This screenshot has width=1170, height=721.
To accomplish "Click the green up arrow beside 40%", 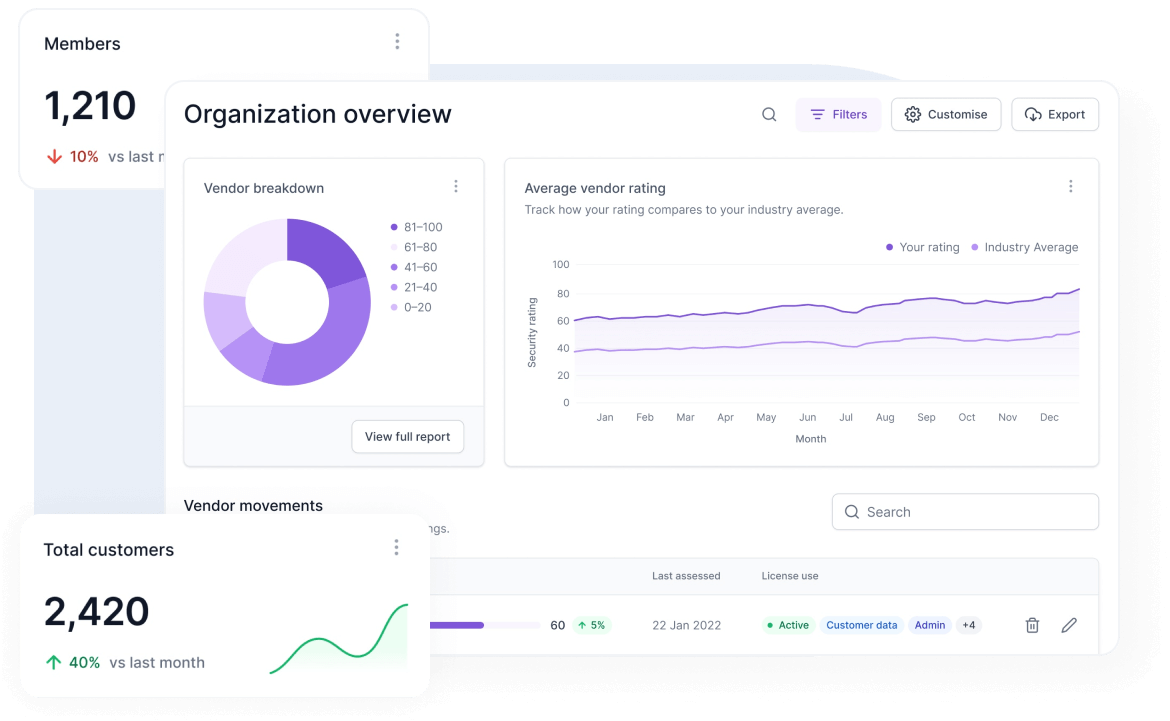I will [x=54, y=662].
